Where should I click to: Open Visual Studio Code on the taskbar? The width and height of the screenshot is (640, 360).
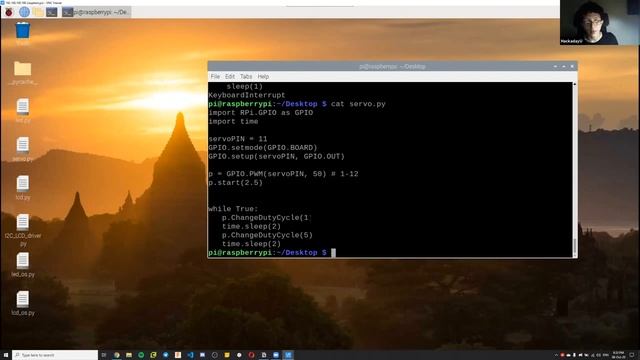(190, 355)
